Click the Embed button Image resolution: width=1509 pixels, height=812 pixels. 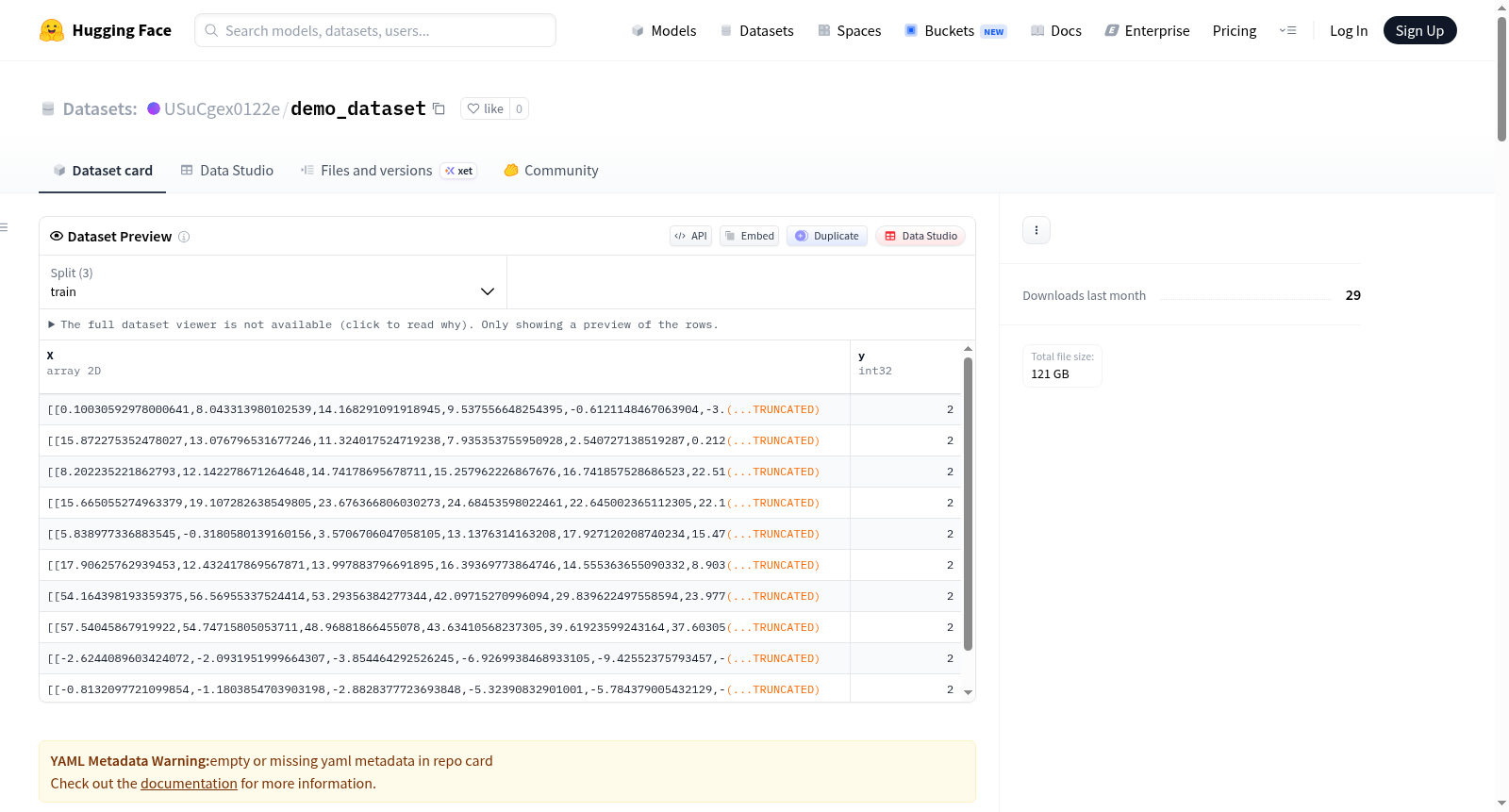pyautogui.click(x=749, y=236)
